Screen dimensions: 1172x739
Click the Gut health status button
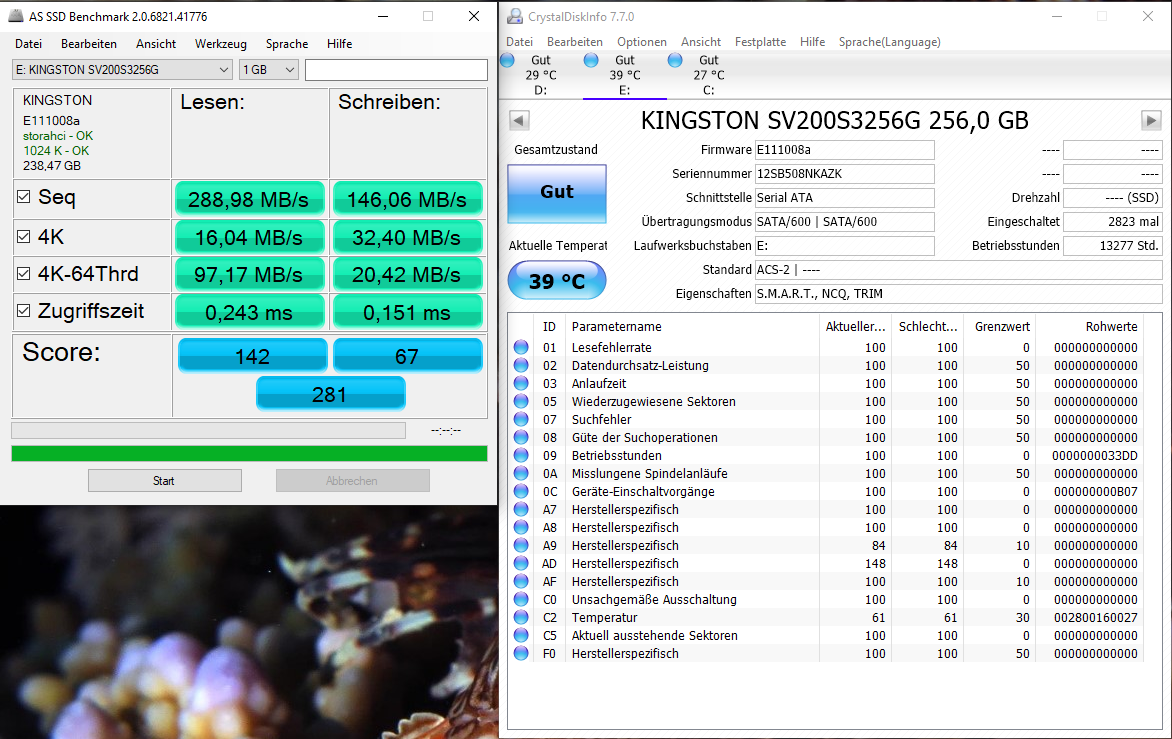point(557,193)
